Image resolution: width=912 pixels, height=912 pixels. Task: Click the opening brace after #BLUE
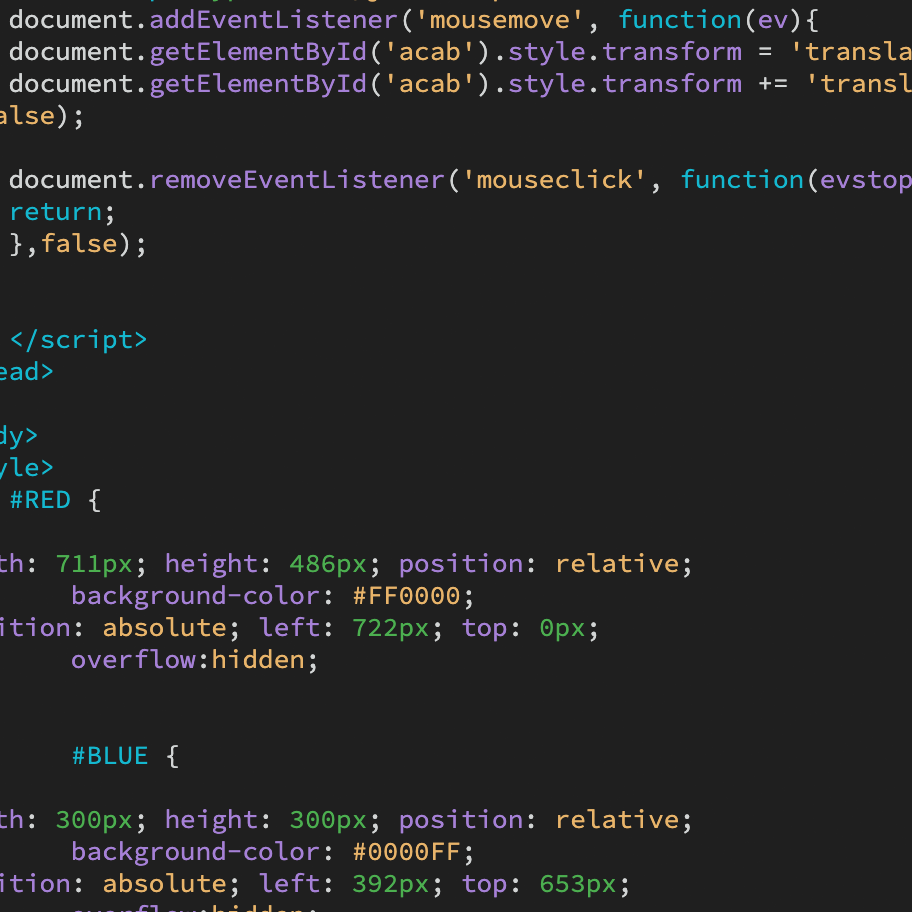click(173, 756)
